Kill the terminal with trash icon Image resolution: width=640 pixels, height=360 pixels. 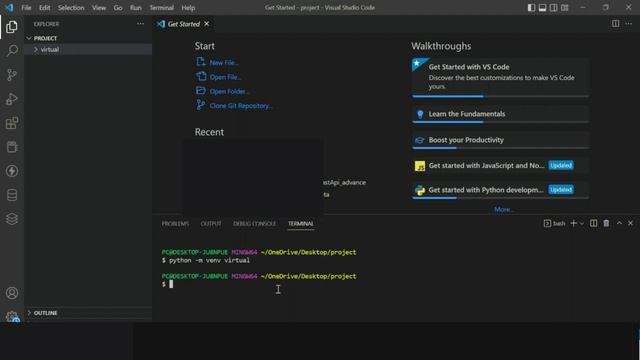[606, 223]
